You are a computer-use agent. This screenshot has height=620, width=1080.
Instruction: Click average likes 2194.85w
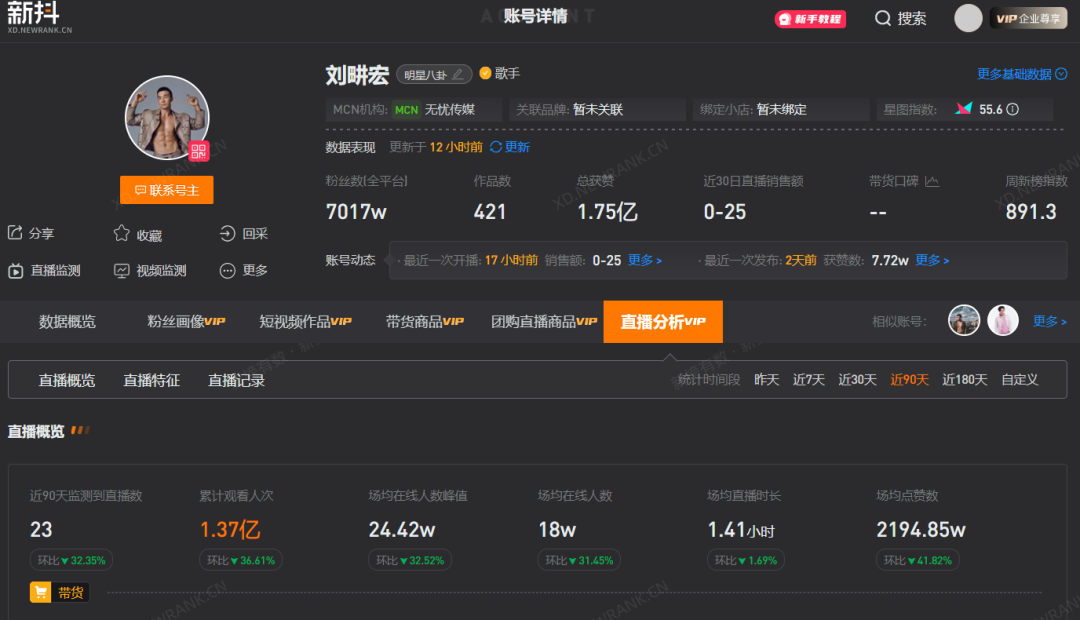click(921, 530)
